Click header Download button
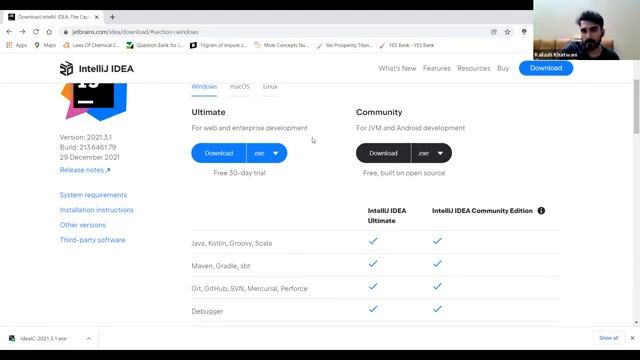Screen dimensions: 640x360 [546, 68]
